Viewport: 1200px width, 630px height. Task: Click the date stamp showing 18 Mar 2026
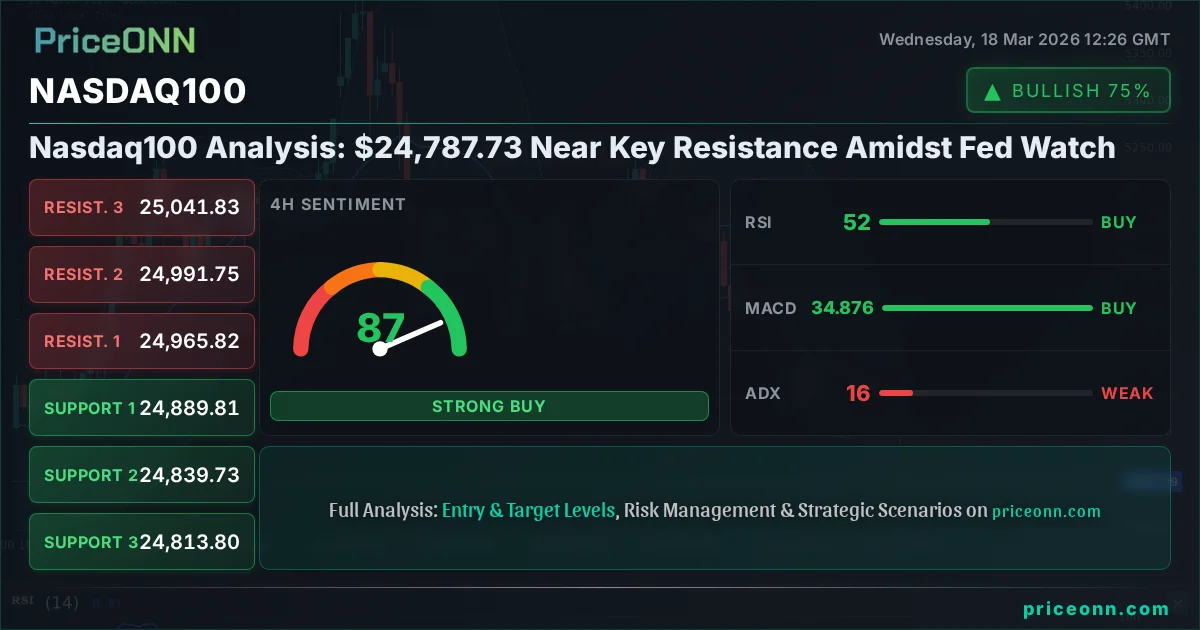1023,40
